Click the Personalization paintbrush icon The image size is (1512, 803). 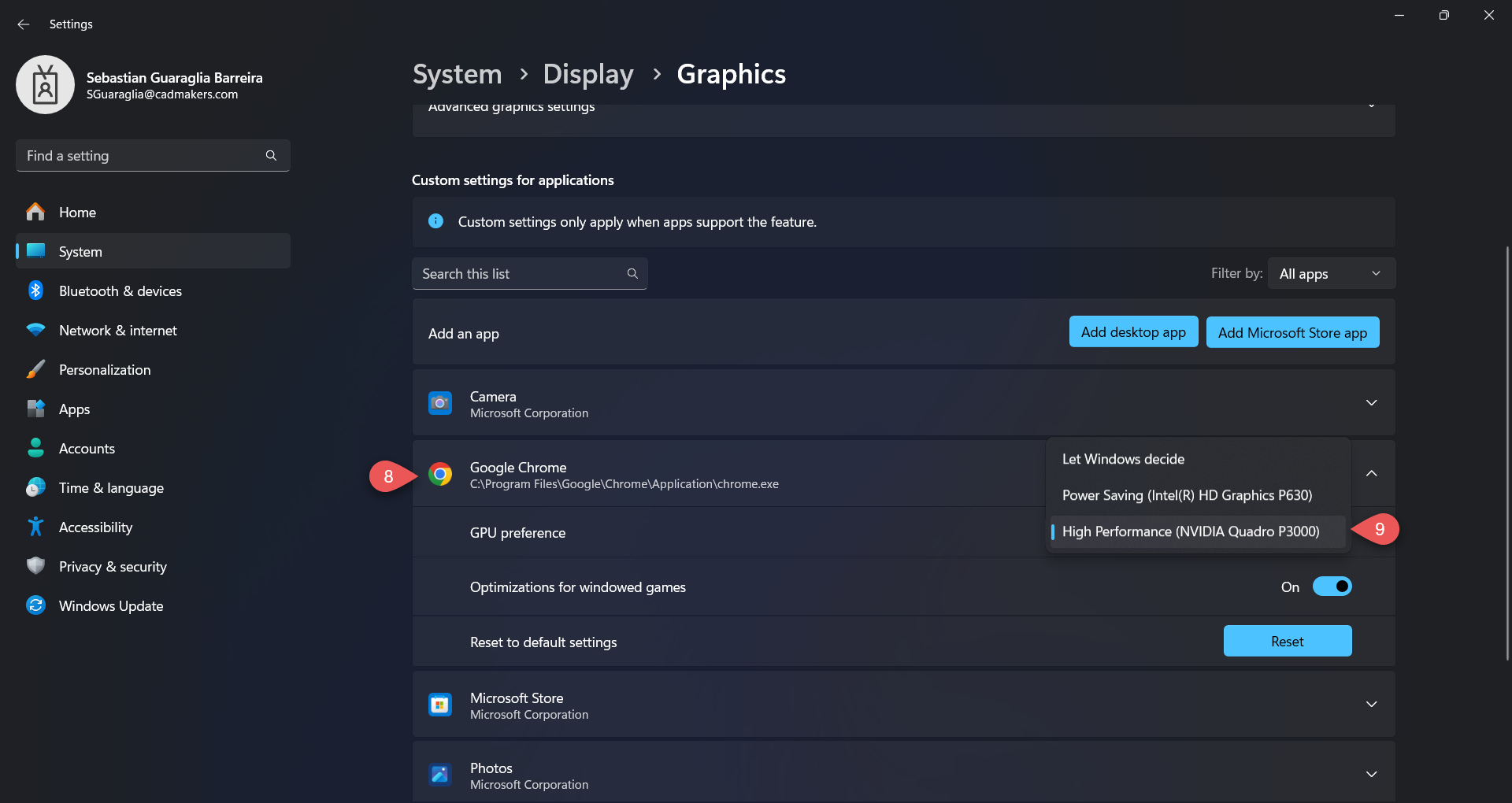point(35,369)
